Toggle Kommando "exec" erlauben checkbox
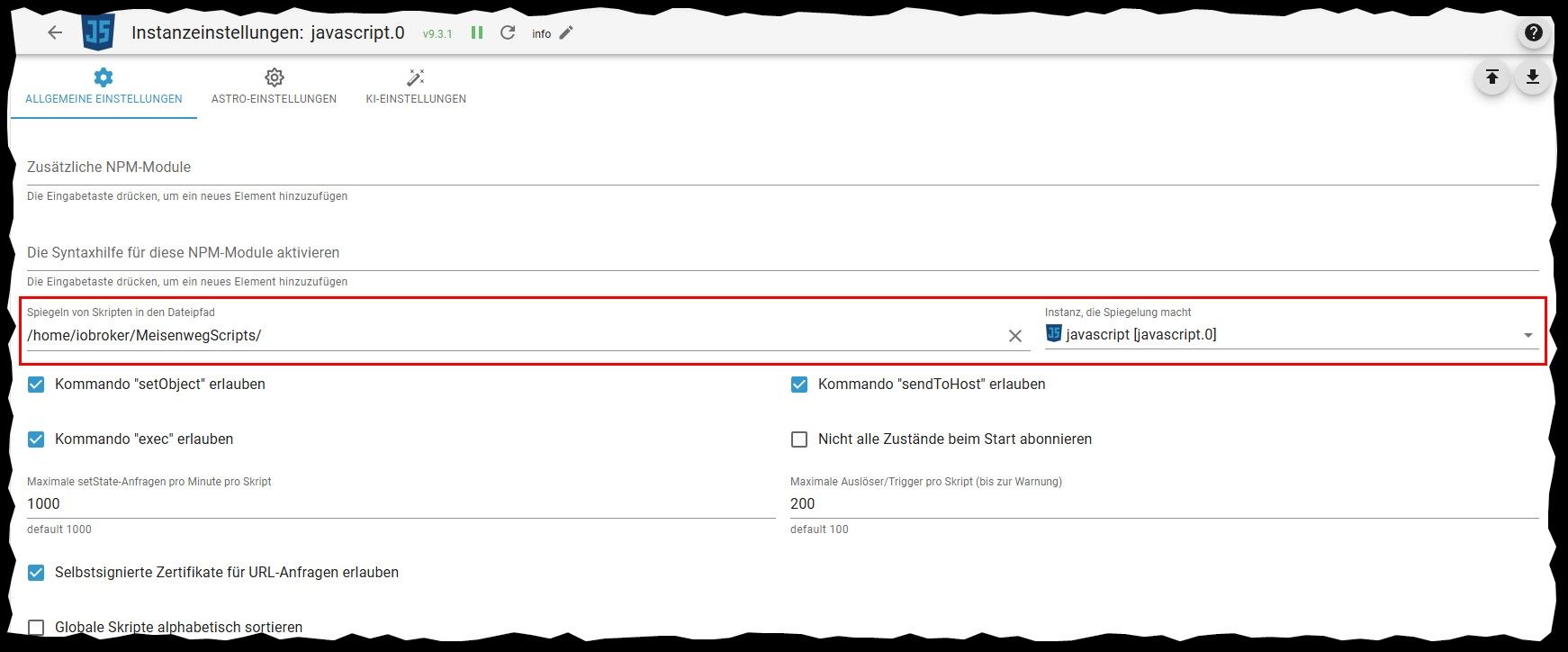 point(36,439)
